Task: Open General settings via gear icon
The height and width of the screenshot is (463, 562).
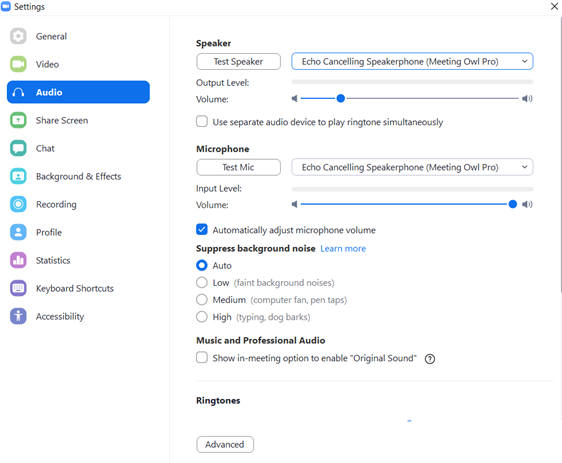Action: point(18,36)
